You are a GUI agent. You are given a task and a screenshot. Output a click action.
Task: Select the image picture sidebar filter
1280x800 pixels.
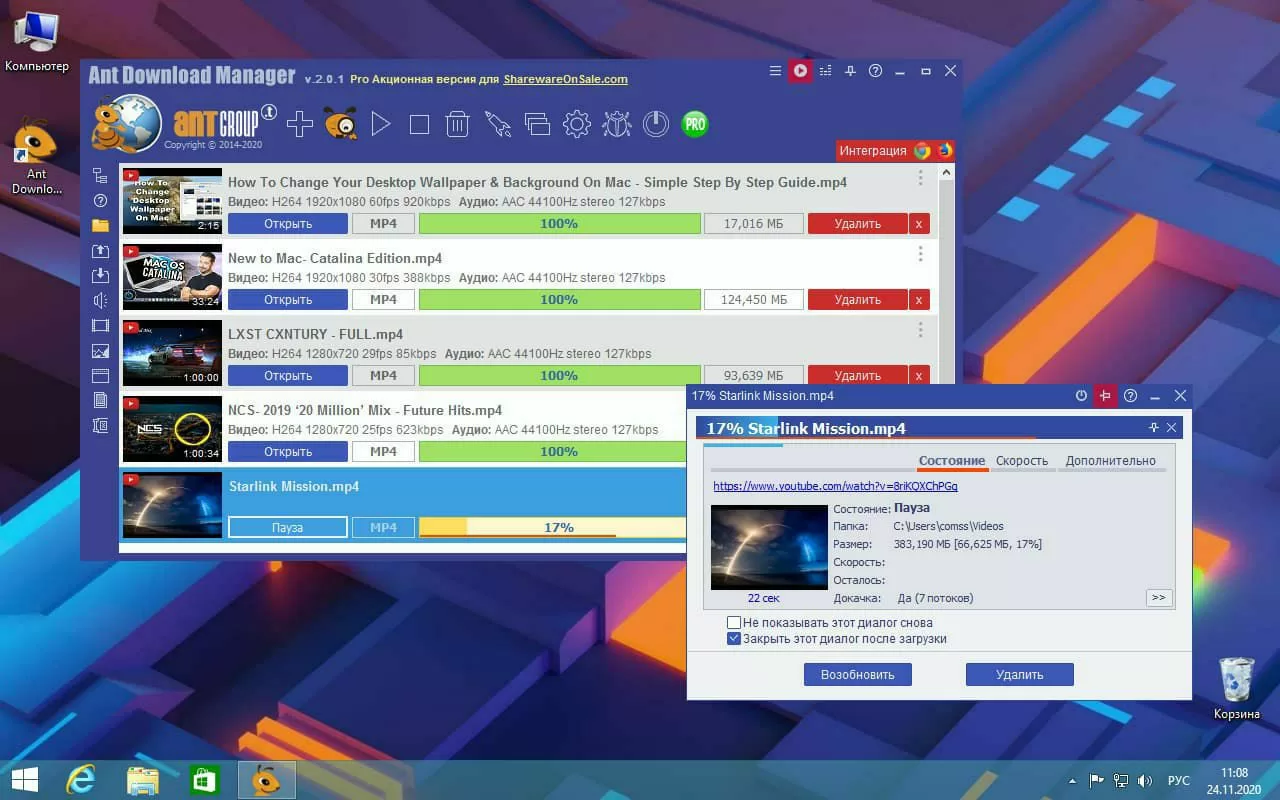100,351
